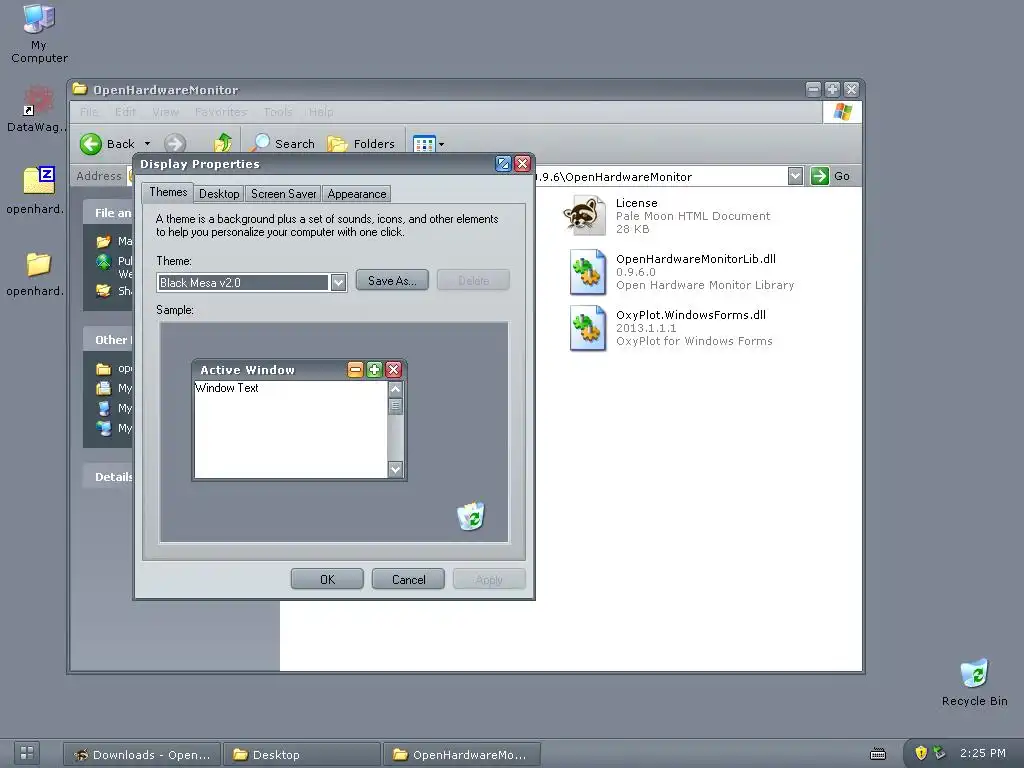Open the Edit menu in Explorer

pos(125,112)
